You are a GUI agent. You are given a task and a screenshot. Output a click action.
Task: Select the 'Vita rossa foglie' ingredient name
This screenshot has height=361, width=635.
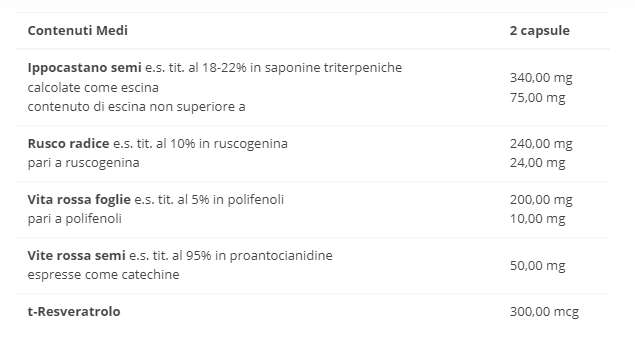[79, 200]
